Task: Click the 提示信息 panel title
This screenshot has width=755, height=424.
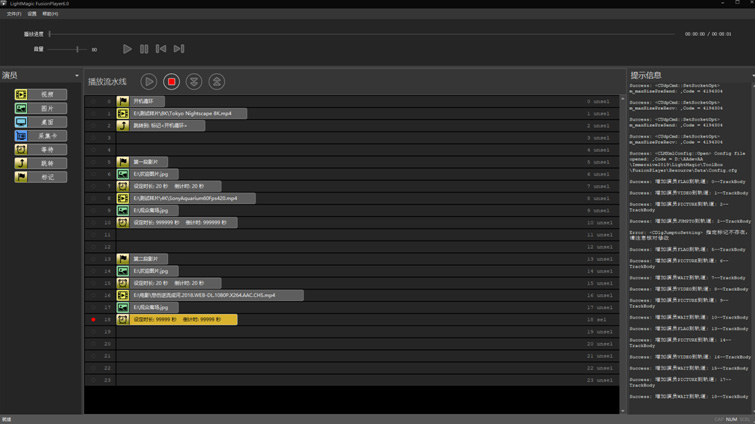Action: 646,76
